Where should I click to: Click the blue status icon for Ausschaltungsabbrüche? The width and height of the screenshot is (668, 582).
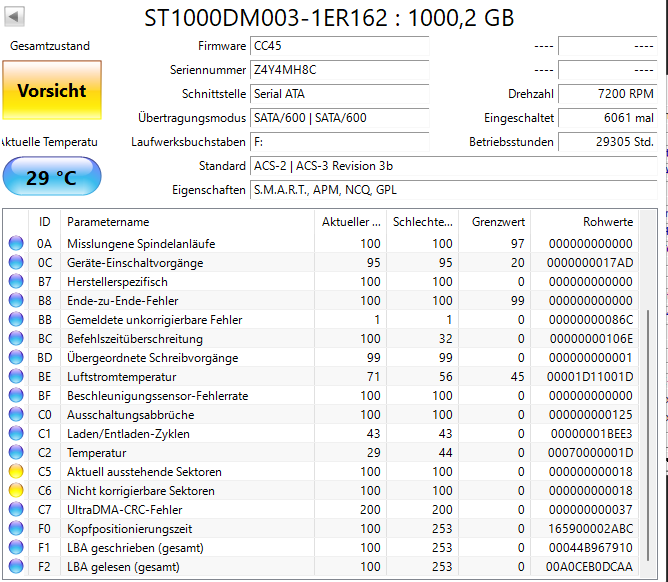16,415
